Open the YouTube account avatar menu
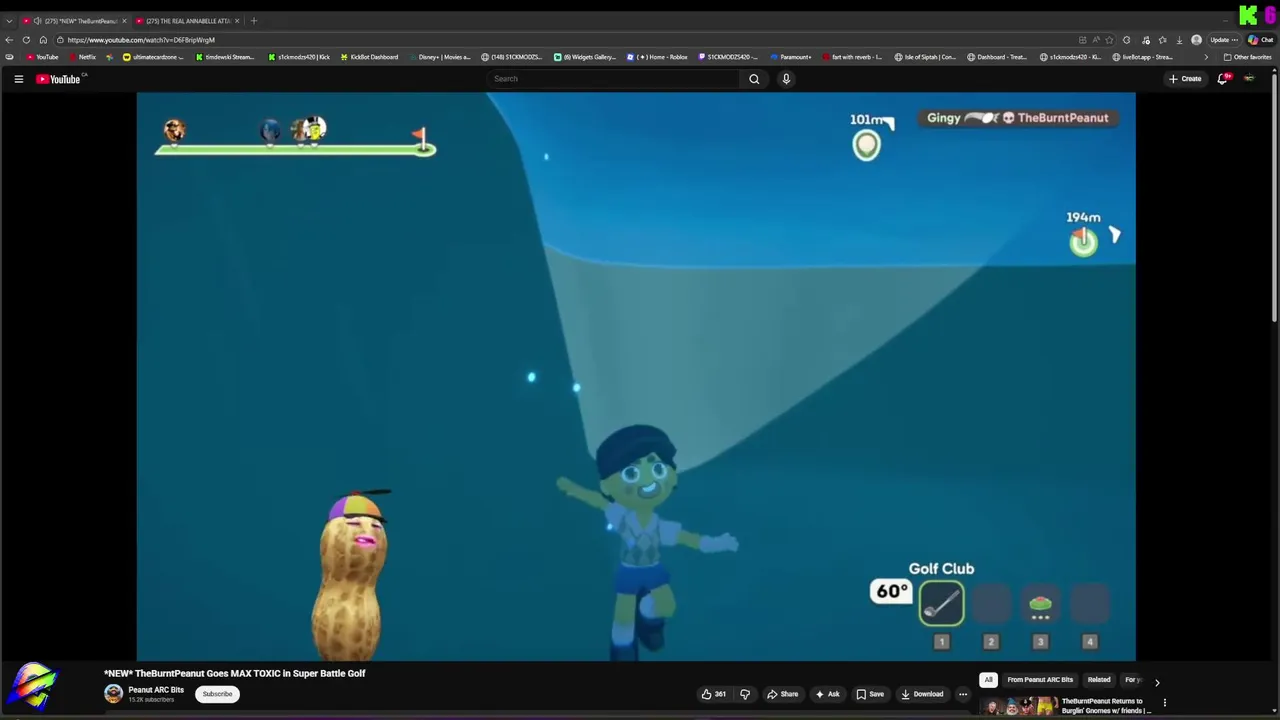This screenshot has width=1280, height=720. (x=1249, y=79)
